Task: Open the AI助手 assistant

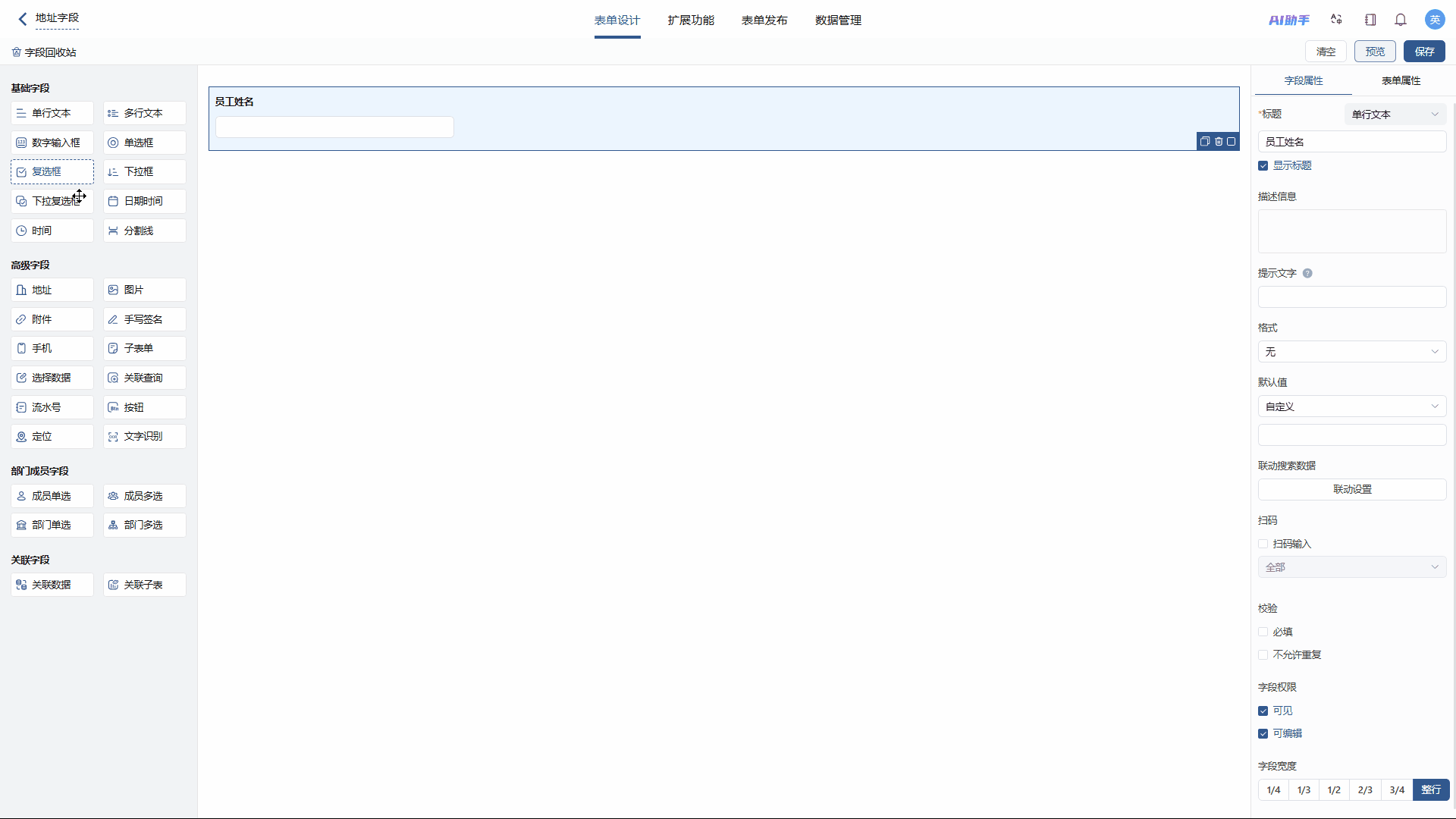Action: (1289, 20)
